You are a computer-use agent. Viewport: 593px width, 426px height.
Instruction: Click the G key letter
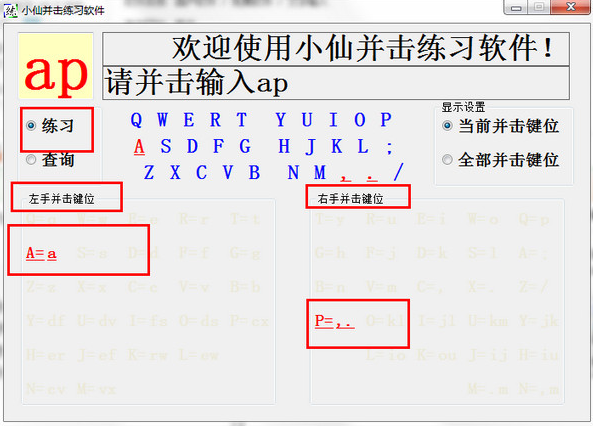245,146
